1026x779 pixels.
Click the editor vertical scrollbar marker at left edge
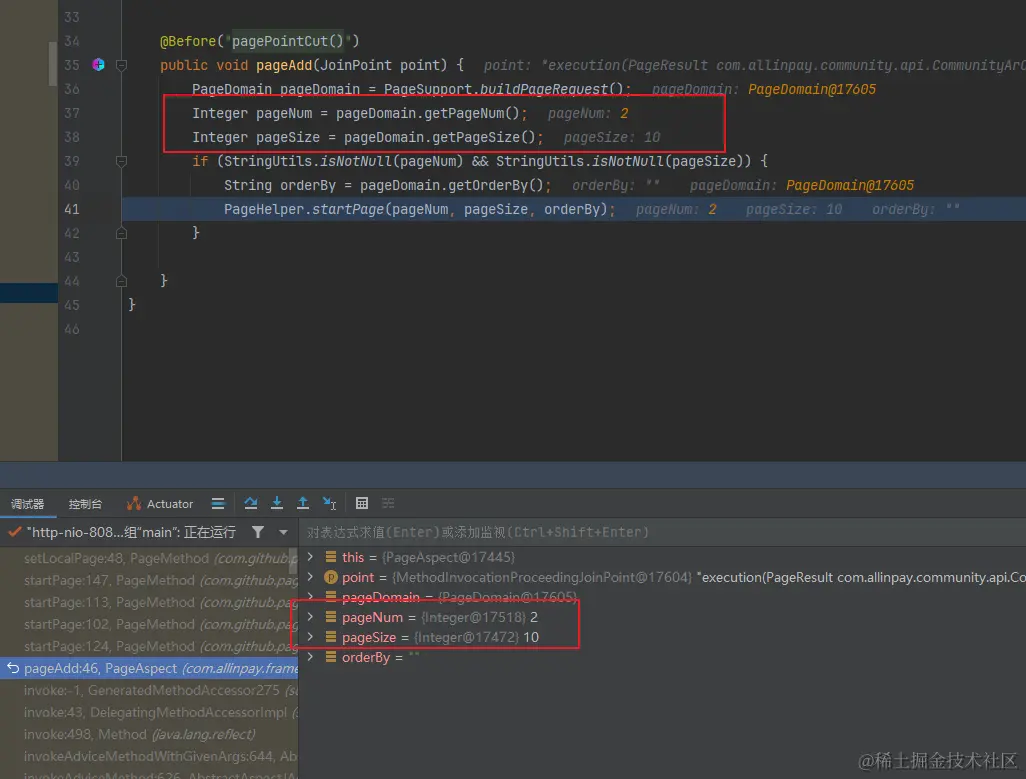52,63
